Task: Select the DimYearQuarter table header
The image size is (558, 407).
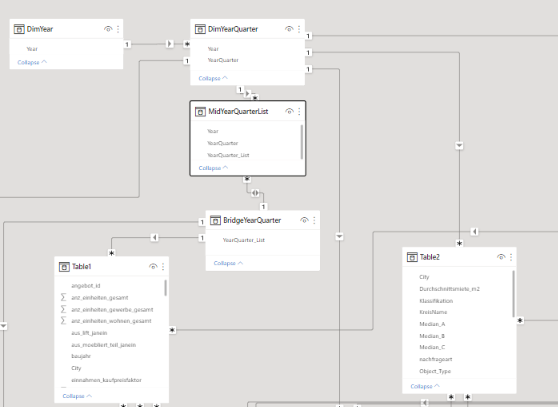Action: 248,29
